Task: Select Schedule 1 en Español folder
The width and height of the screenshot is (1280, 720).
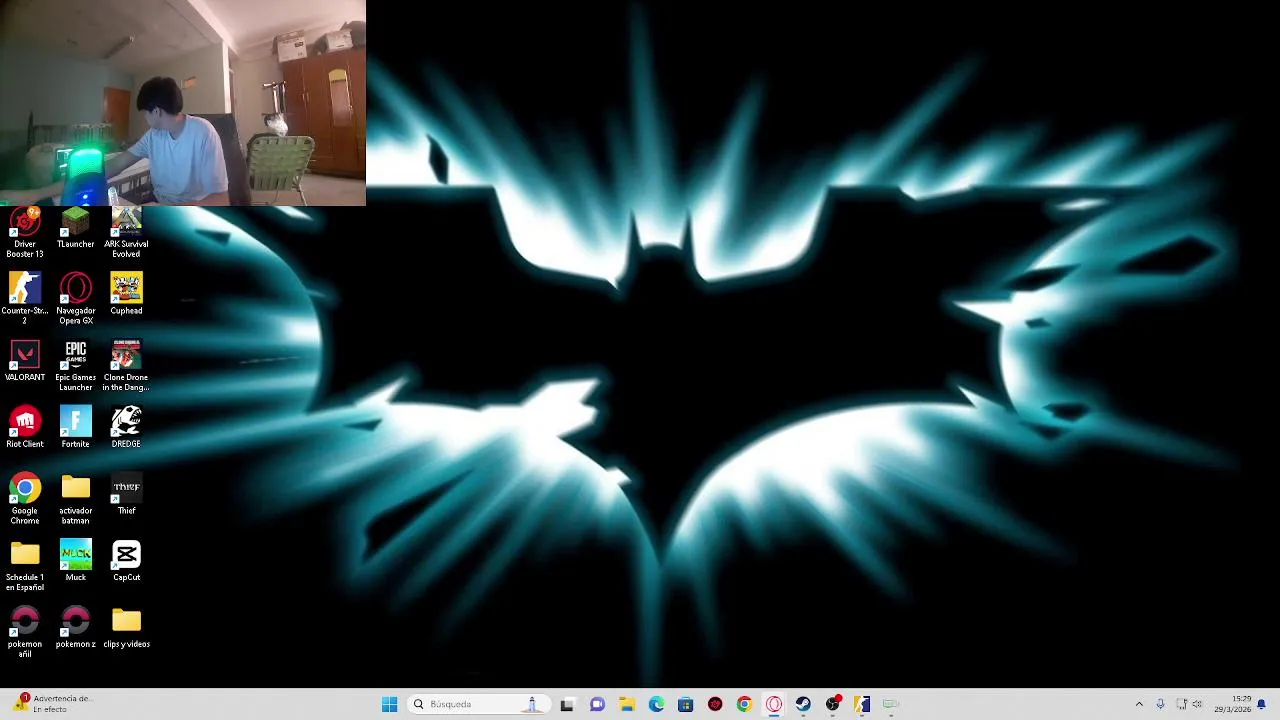Action: (x=25, y=565)
